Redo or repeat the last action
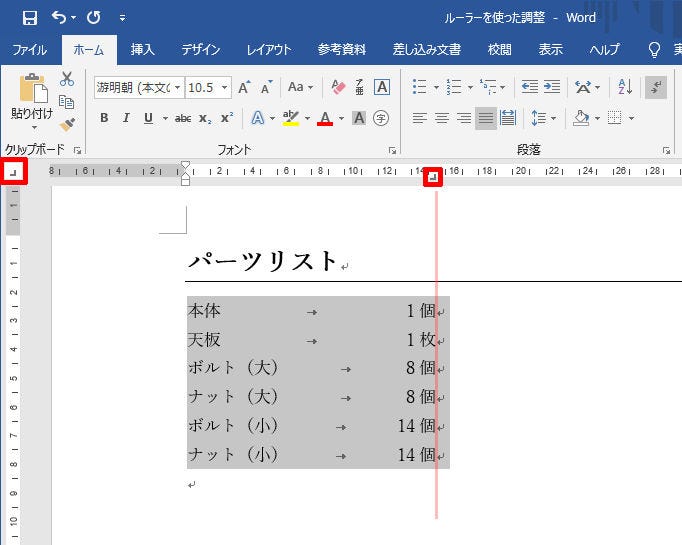 pyautogui.click(x=94, y=17)
